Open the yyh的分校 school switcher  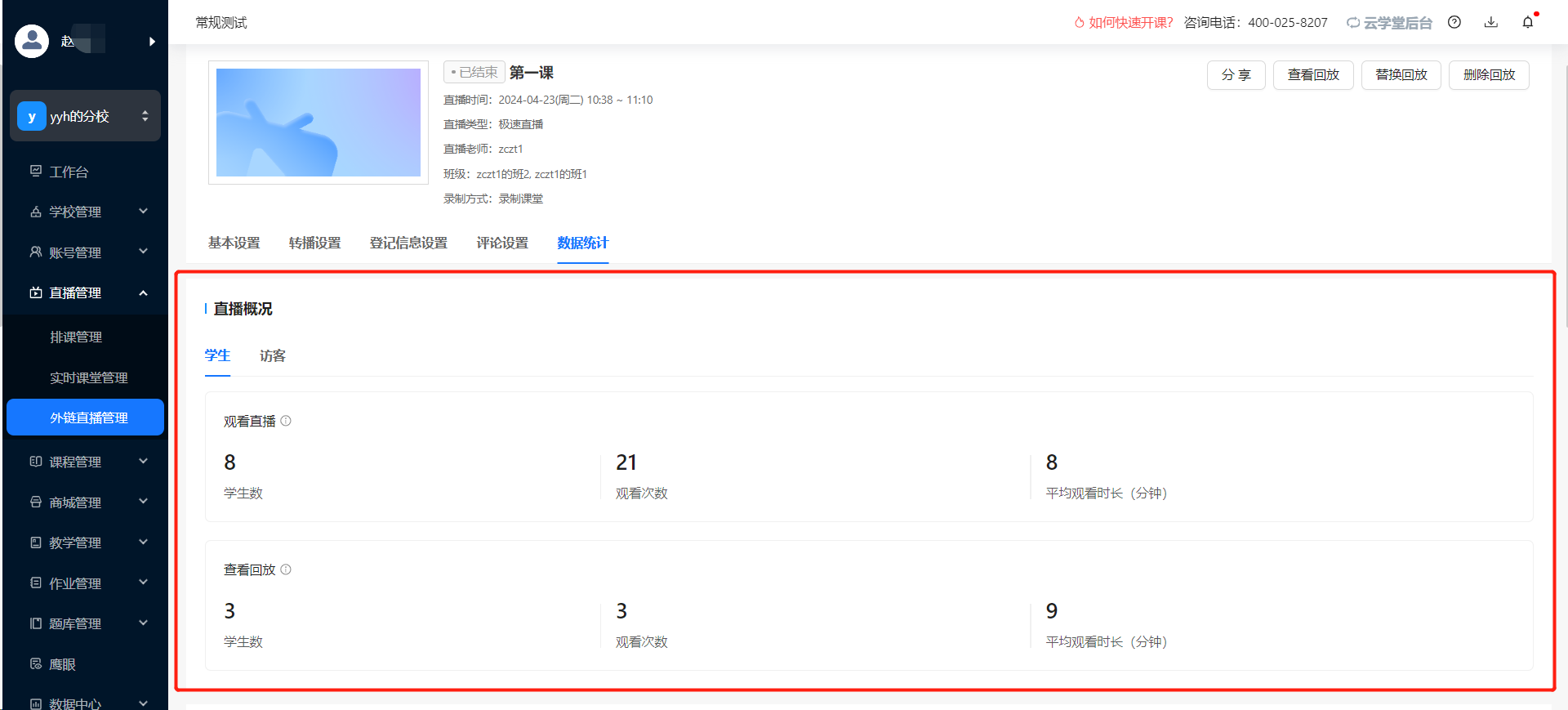pos(85,116)
